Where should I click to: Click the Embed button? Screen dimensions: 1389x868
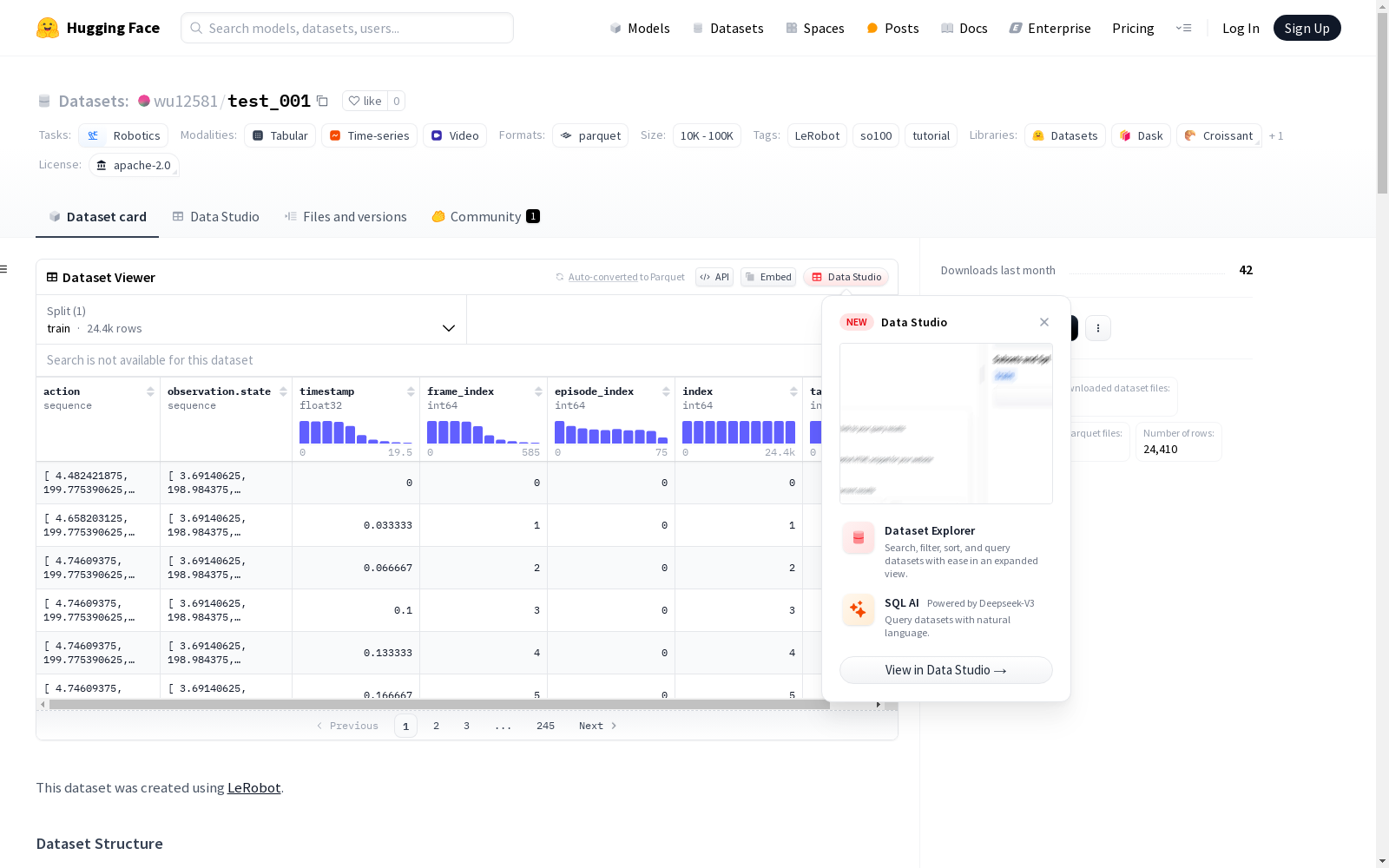[x=768, y=277]
